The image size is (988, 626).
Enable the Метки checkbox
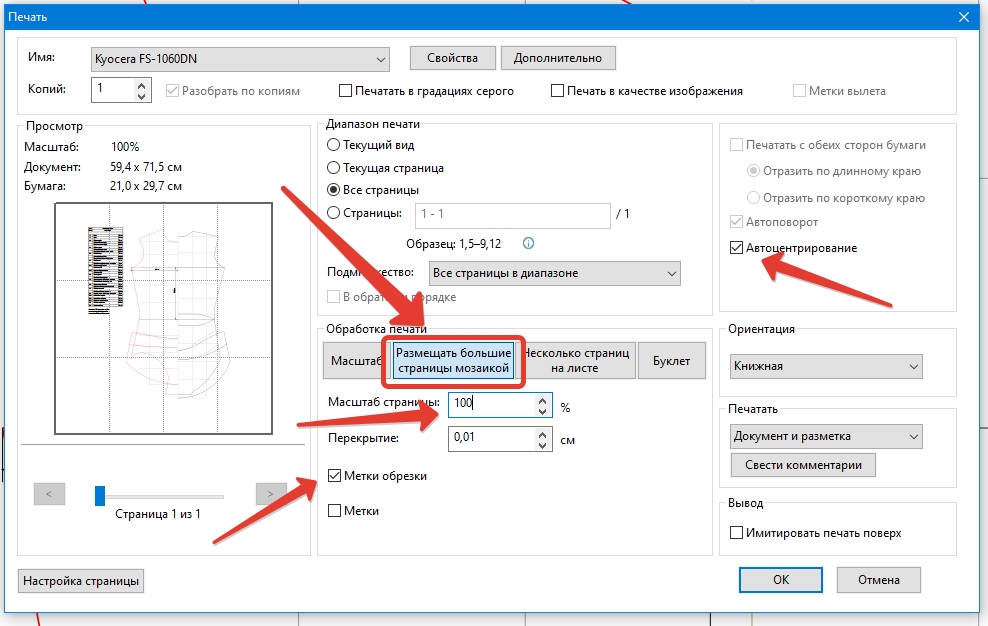(336, 511)
